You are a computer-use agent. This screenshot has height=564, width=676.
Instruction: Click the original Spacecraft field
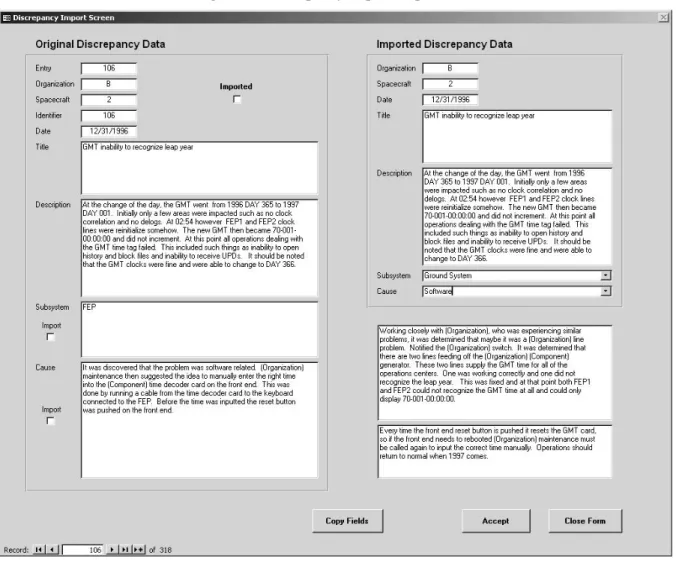109,100
